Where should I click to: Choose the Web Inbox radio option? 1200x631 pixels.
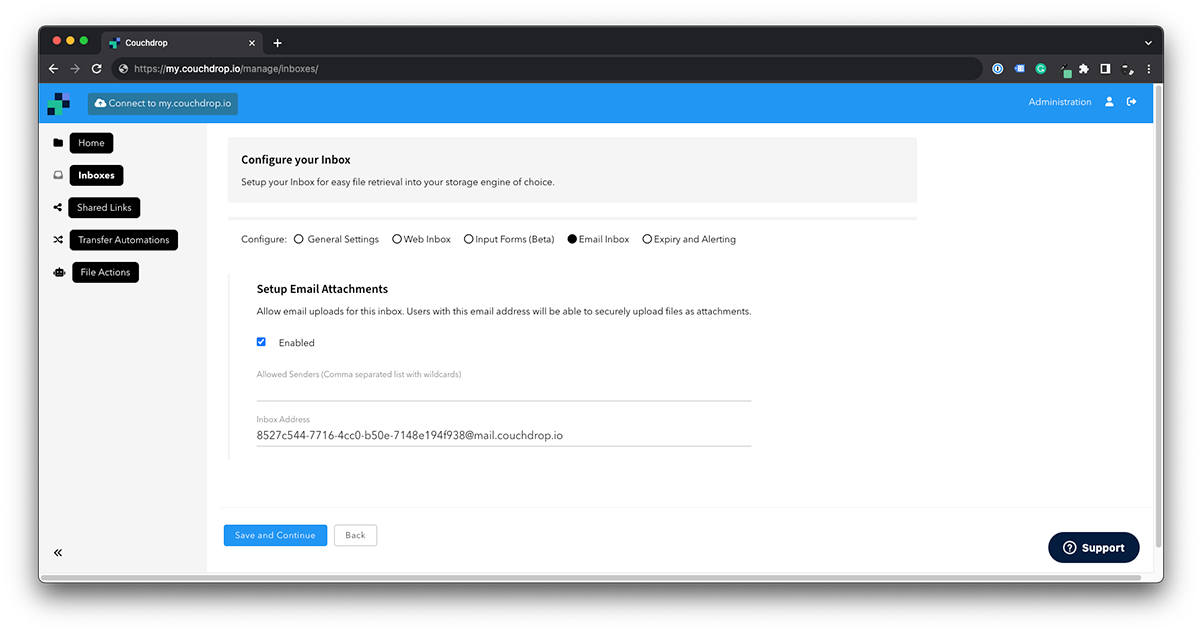395,239
